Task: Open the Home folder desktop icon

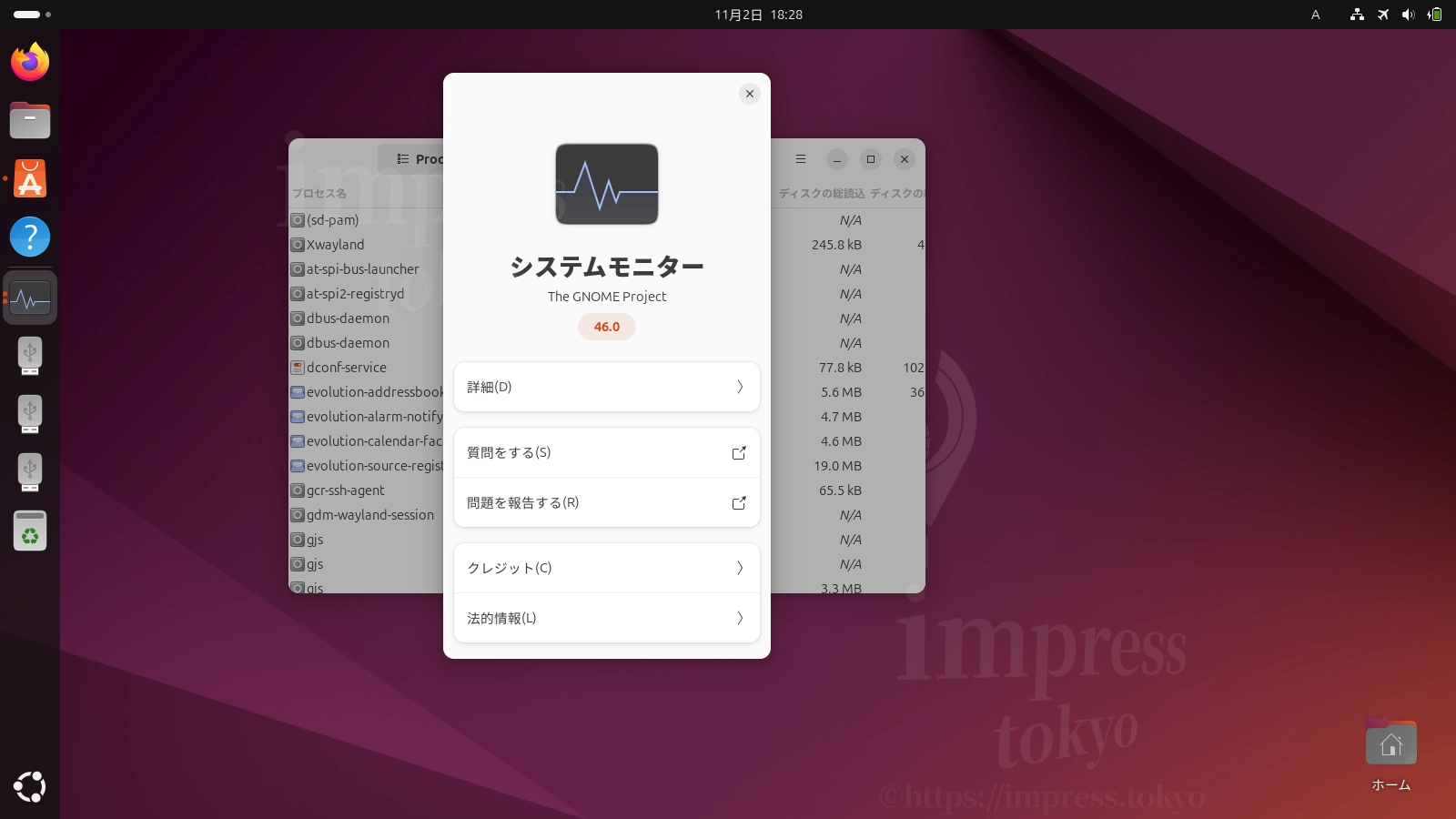Action: click(x=1390, y=755)
